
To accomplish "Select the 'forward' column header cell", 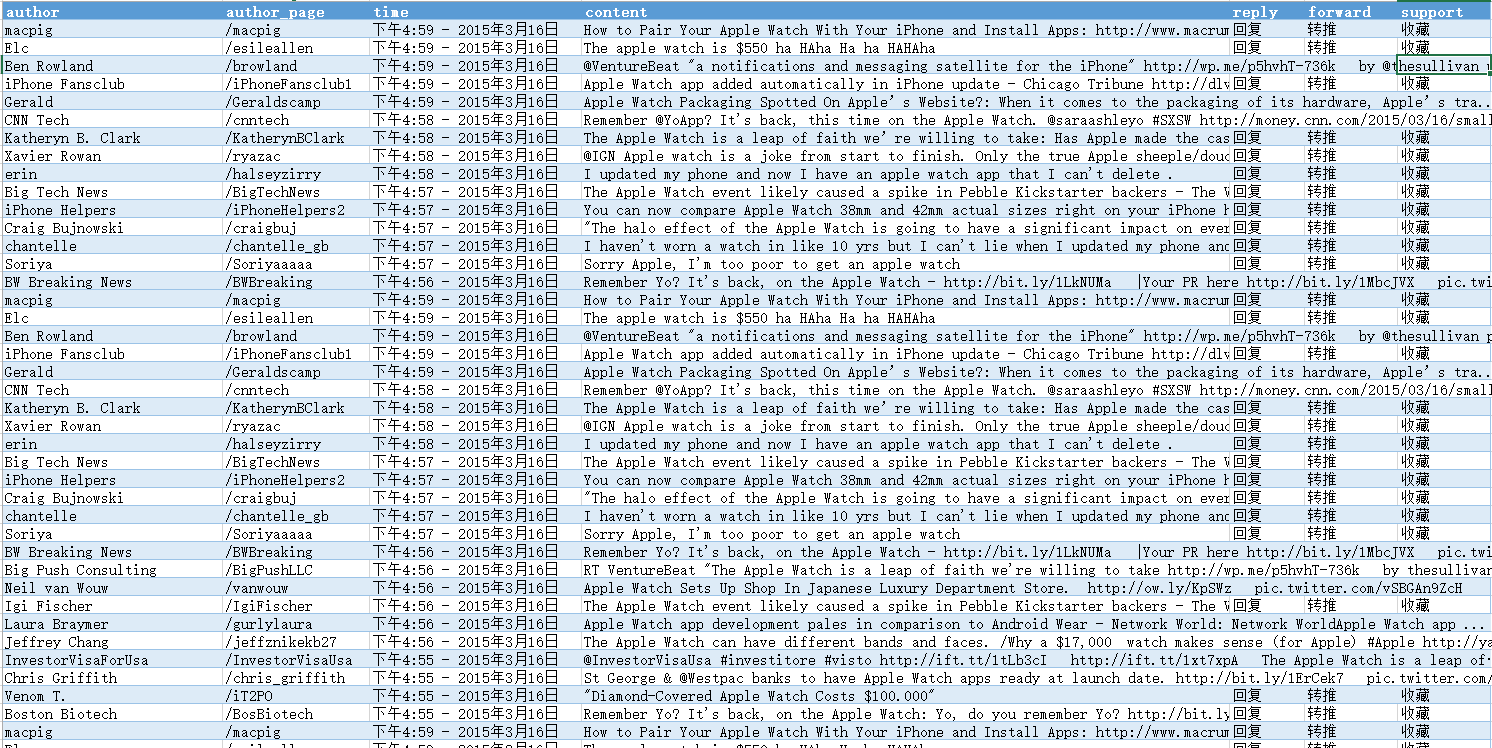I will (x=1351, y=12).
